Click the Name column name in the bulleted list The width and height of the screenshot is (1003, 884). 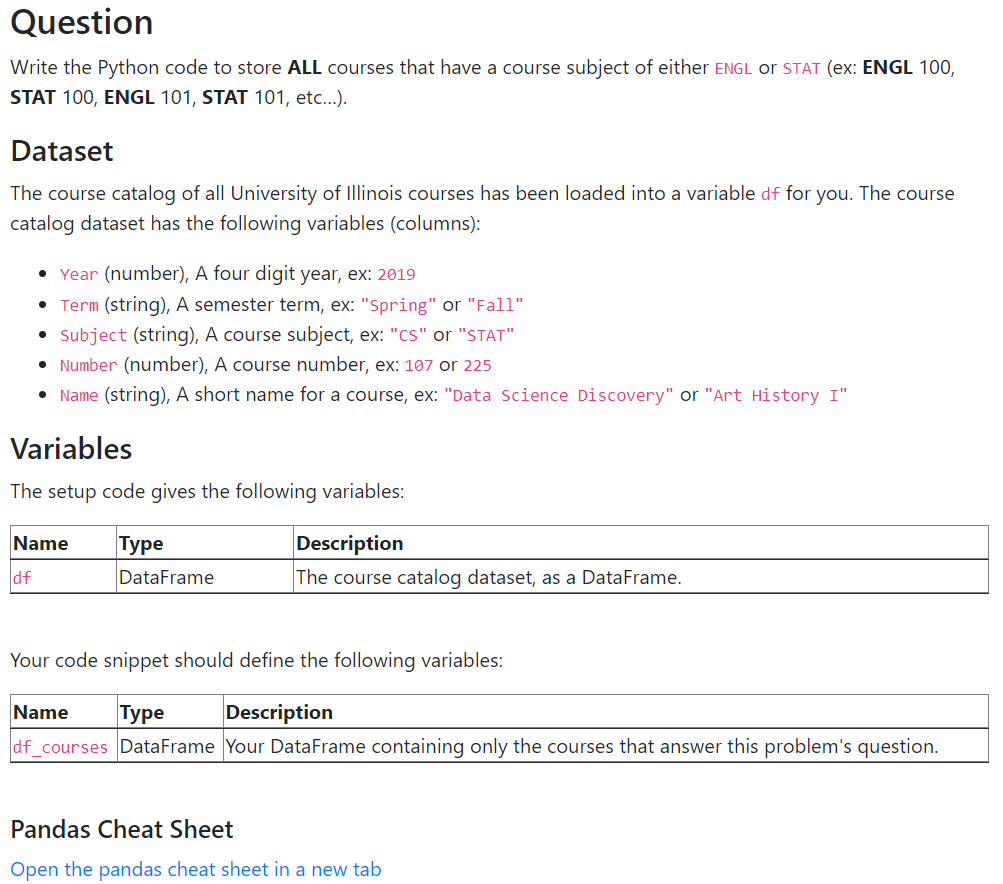[79, 395]
